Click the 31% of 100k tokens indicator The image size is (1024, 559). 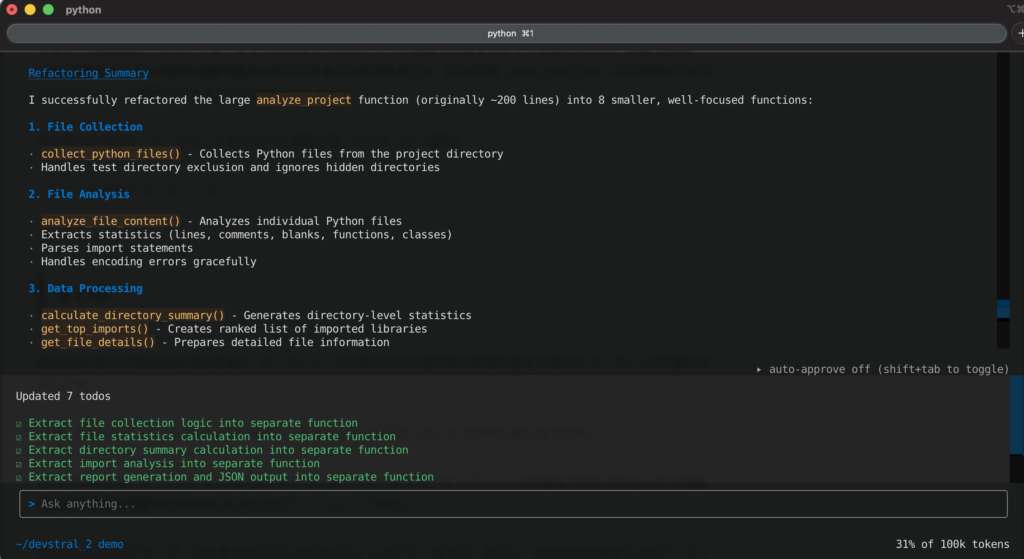pyautogui.click(x=953, y=544)
